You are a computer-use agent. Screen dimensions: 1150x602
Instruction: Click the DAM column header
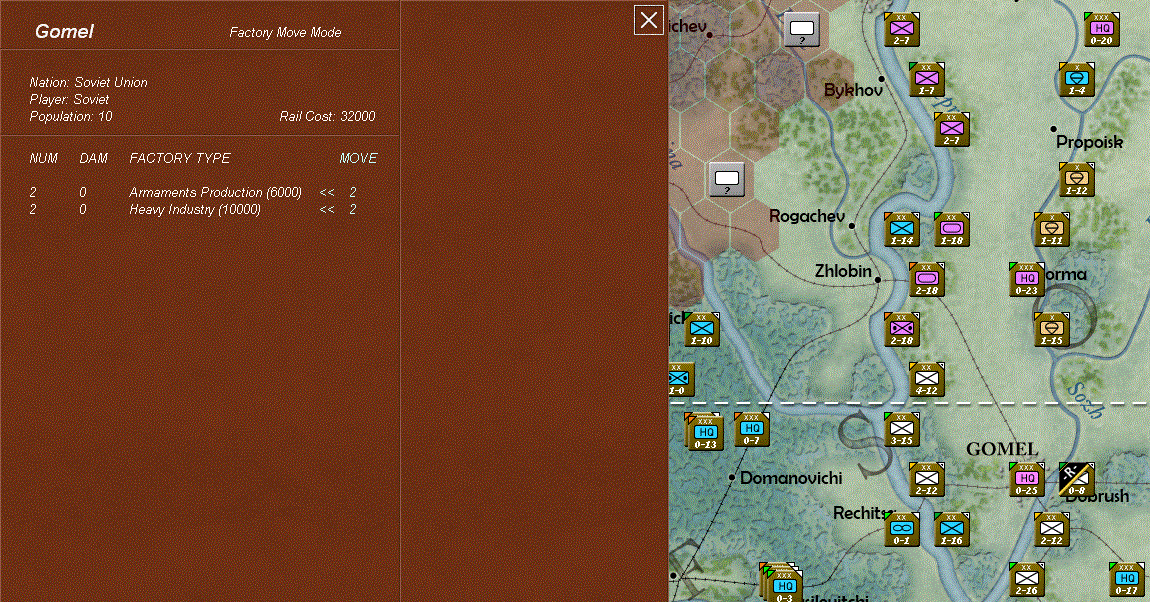point(93,158)
